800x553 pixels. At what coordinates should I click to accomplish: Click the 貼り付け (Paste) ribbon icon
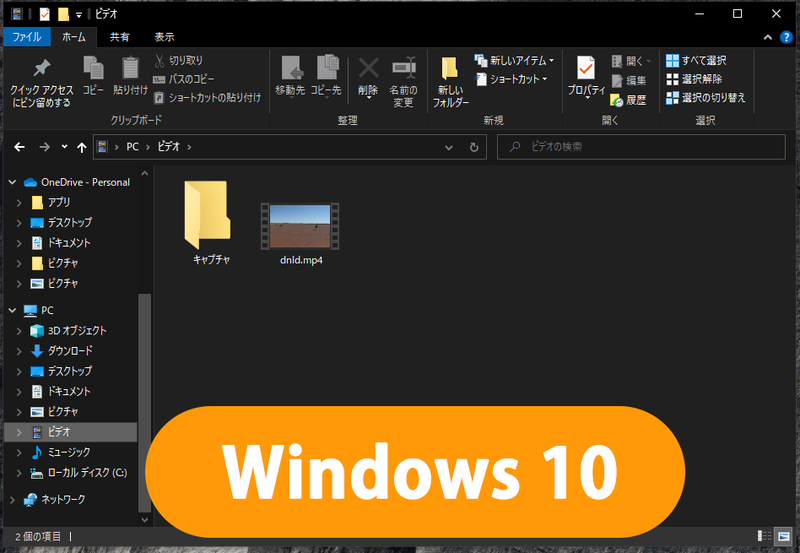point(130,76)
